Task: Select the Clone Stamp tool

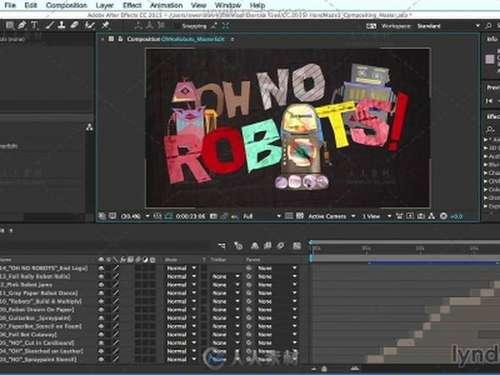Action: [61, 25]
